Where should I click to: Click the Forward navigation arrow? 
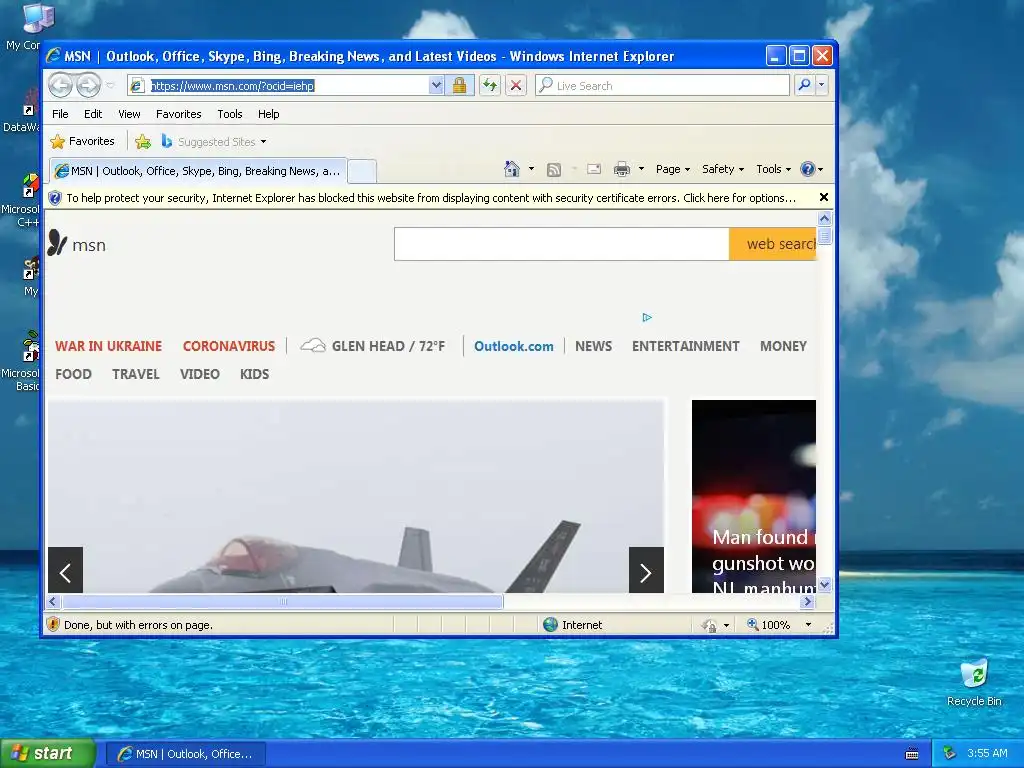point(88,85)
